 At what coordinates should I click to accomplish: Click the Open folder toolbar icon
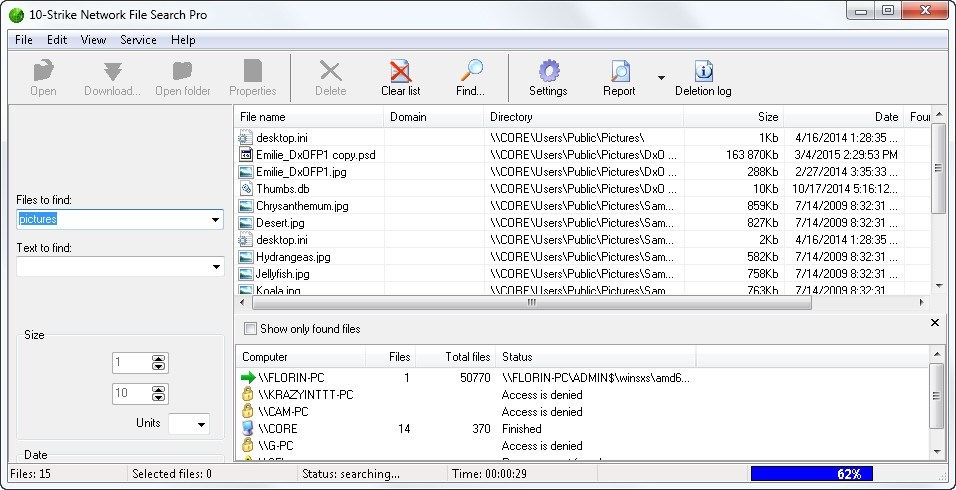click(182, 71)
